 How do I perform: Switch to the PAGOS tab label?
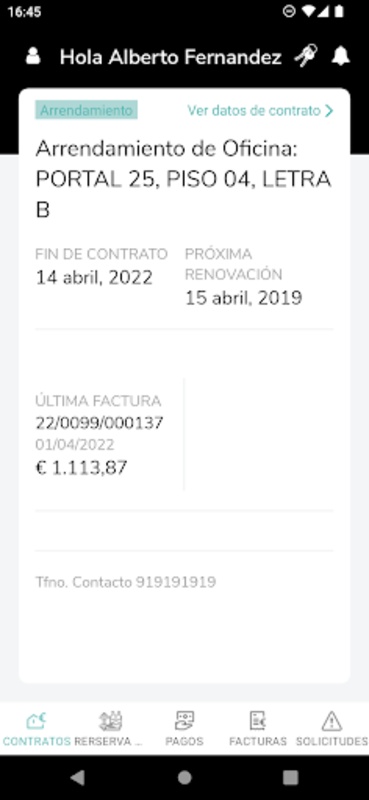pyautogui.click(x=184, y=741)
